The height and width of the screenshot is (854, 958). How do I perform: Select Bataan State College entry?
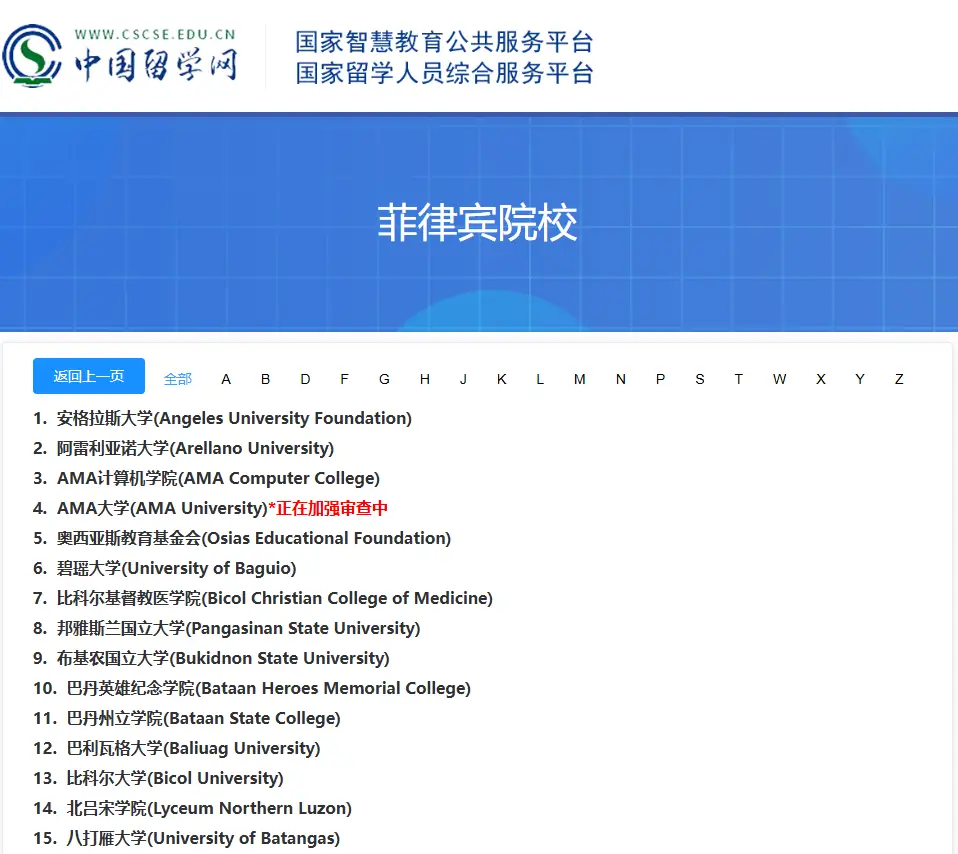coord(203,718)
